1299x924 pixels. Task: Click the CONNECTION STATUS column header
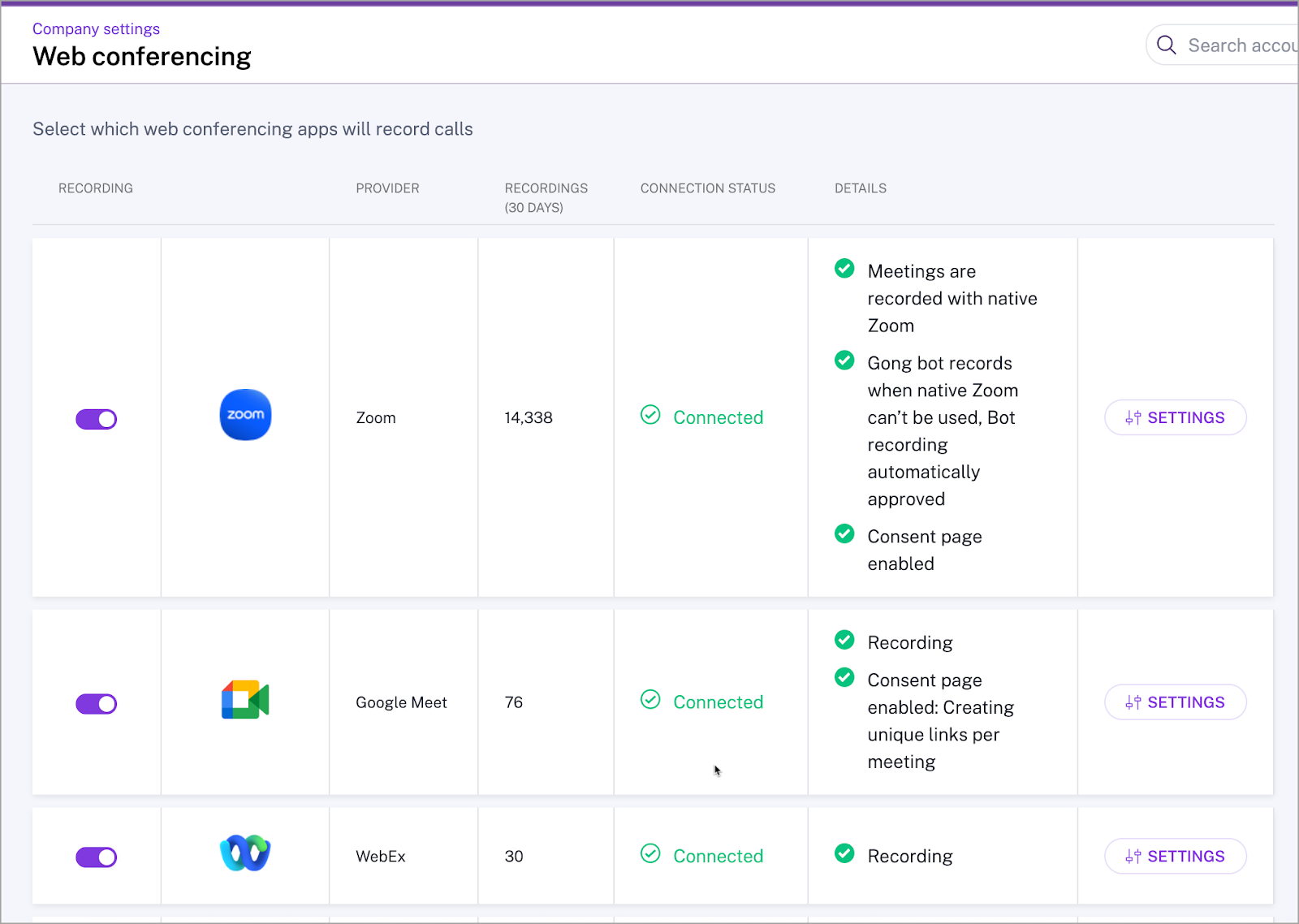708,188
